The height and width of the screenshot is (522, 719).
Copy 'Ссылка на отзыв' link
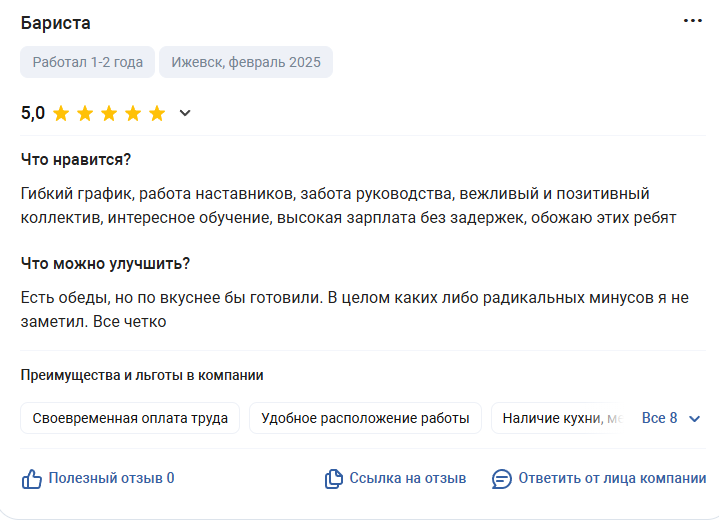pyautogui.click(x=408, y=478)
